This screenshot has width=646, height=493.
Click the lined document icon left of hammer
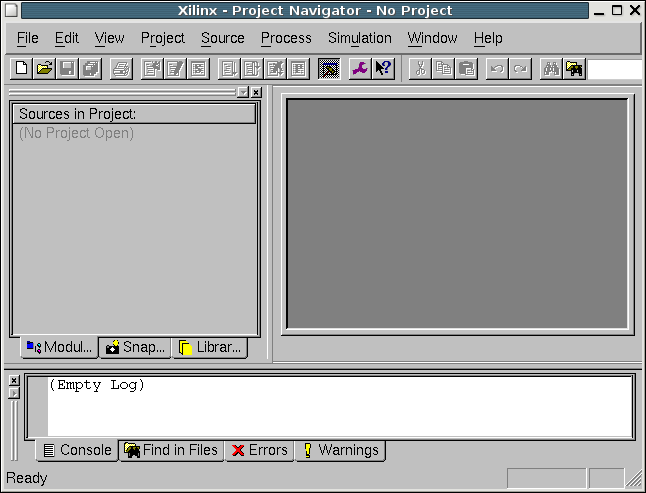pos(298,68)
